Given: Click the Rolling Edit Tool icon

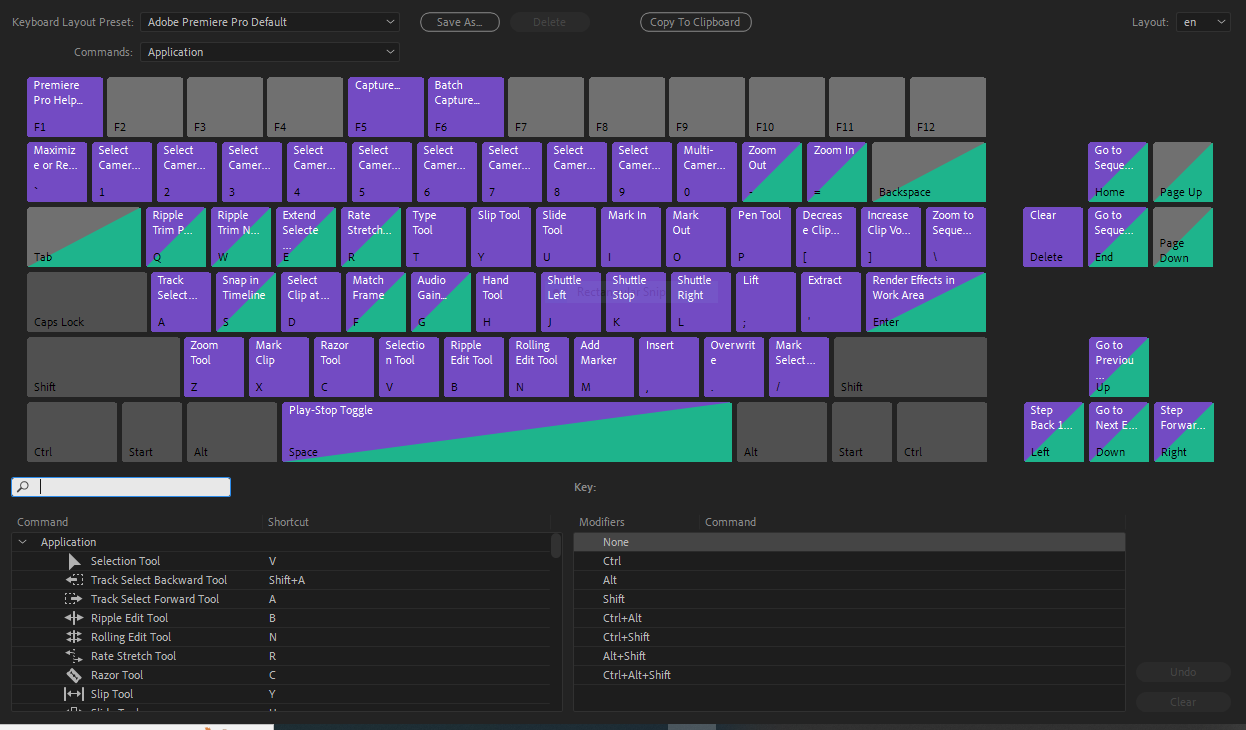Looking at the screenshot, I should 74,637.
